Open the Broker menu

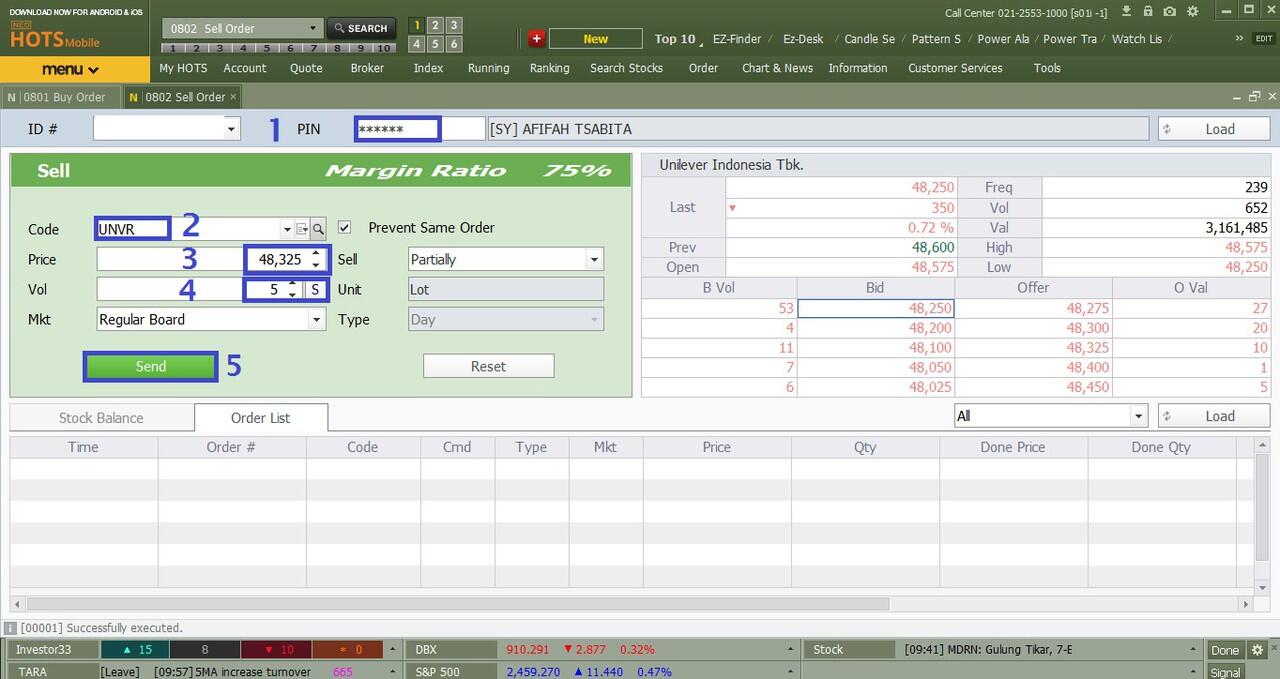(x=367, y=68)
